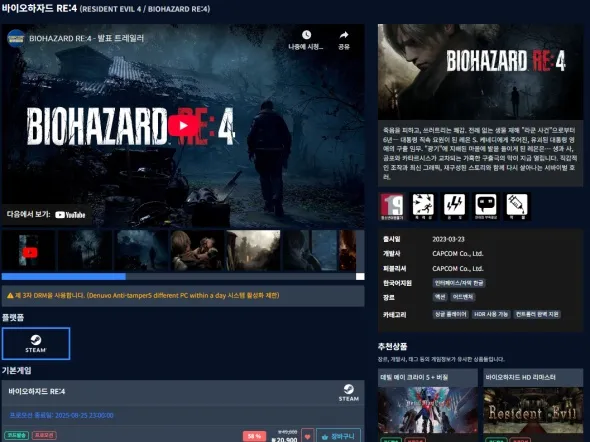The width and height of the screenshot is (590, 442).
Task: Play the BIOHAZARD RE:4 YouTube trailer
Action: [x=183, y=126]
